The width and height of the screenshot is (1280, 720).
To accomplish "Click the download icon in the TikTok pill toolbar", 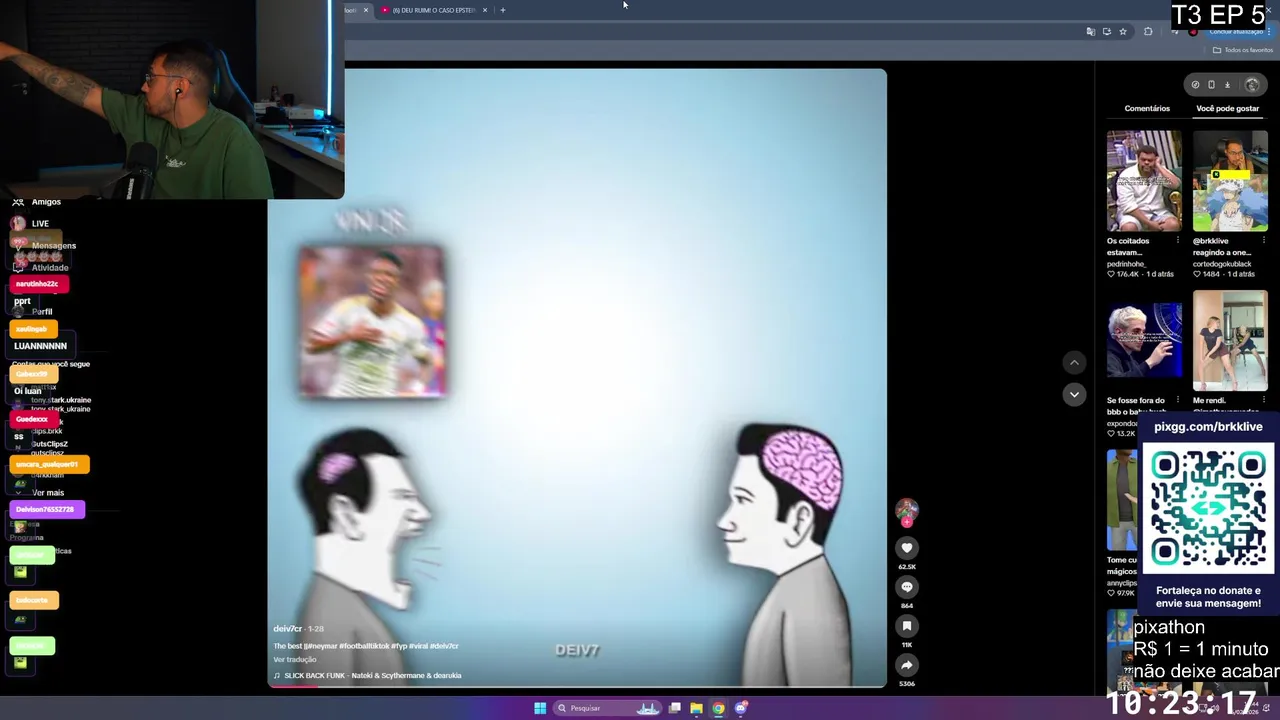I will [1227, 85].
